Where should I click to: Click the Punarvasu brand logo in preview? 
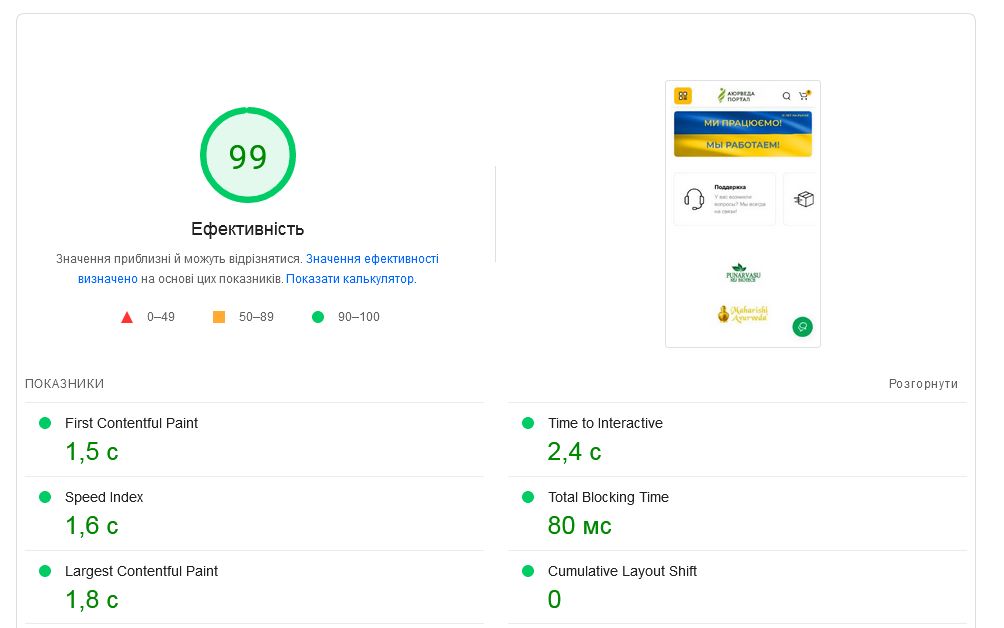coord(743,273)
